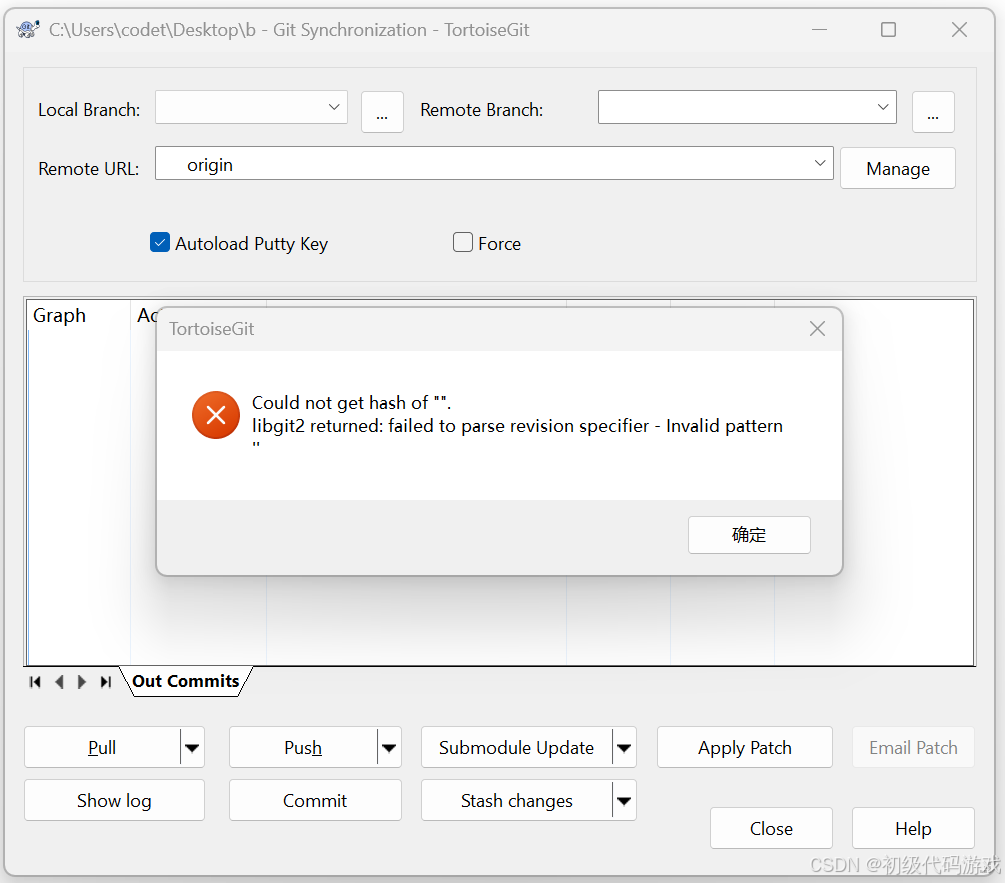Click the Submodule Update button
The image size is (1005, 883).
click(517, 747)
